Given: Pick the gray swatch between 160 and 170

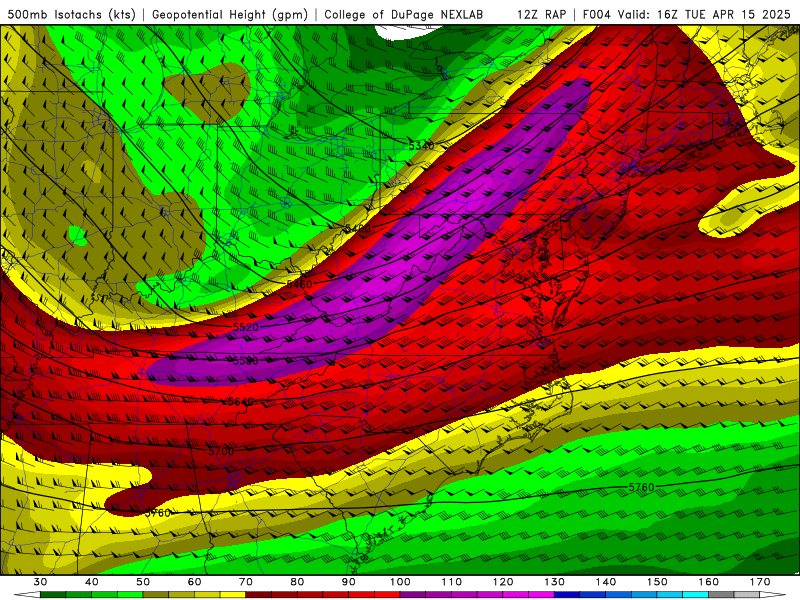Looking at the screenshot, I should (x=721, y=595).
